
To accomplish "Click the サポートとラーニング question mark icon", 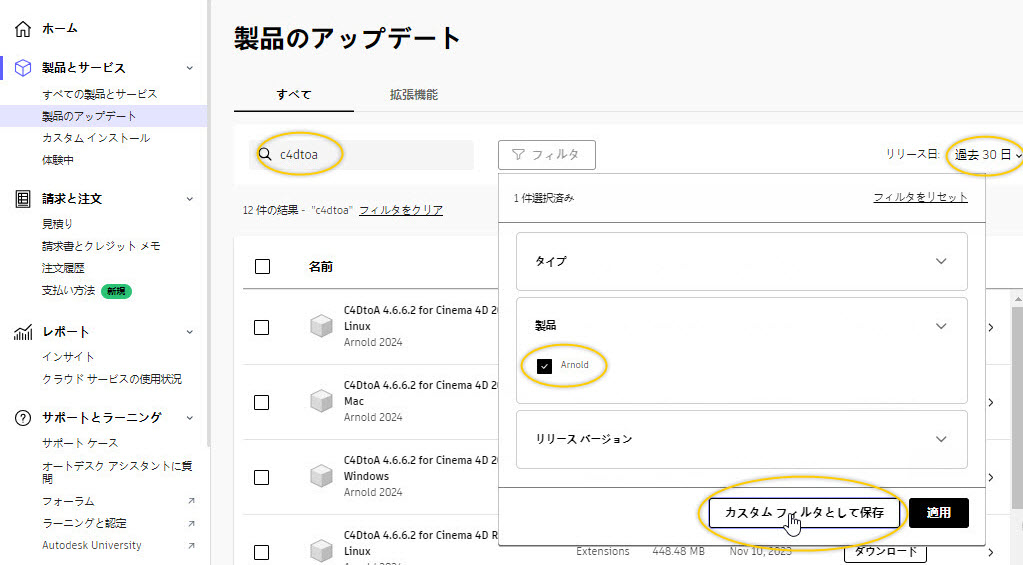I will [x=23, y=418].
